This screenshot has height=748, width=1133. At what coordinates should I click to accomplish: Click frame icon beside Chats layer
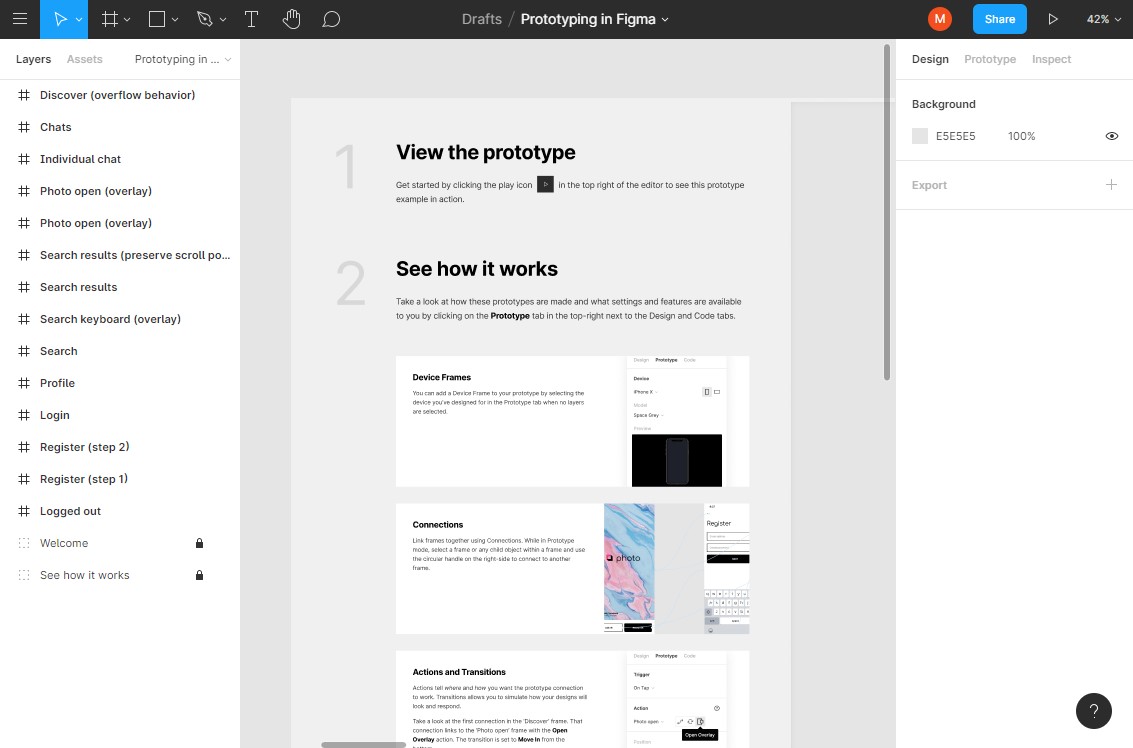[24, 127]
